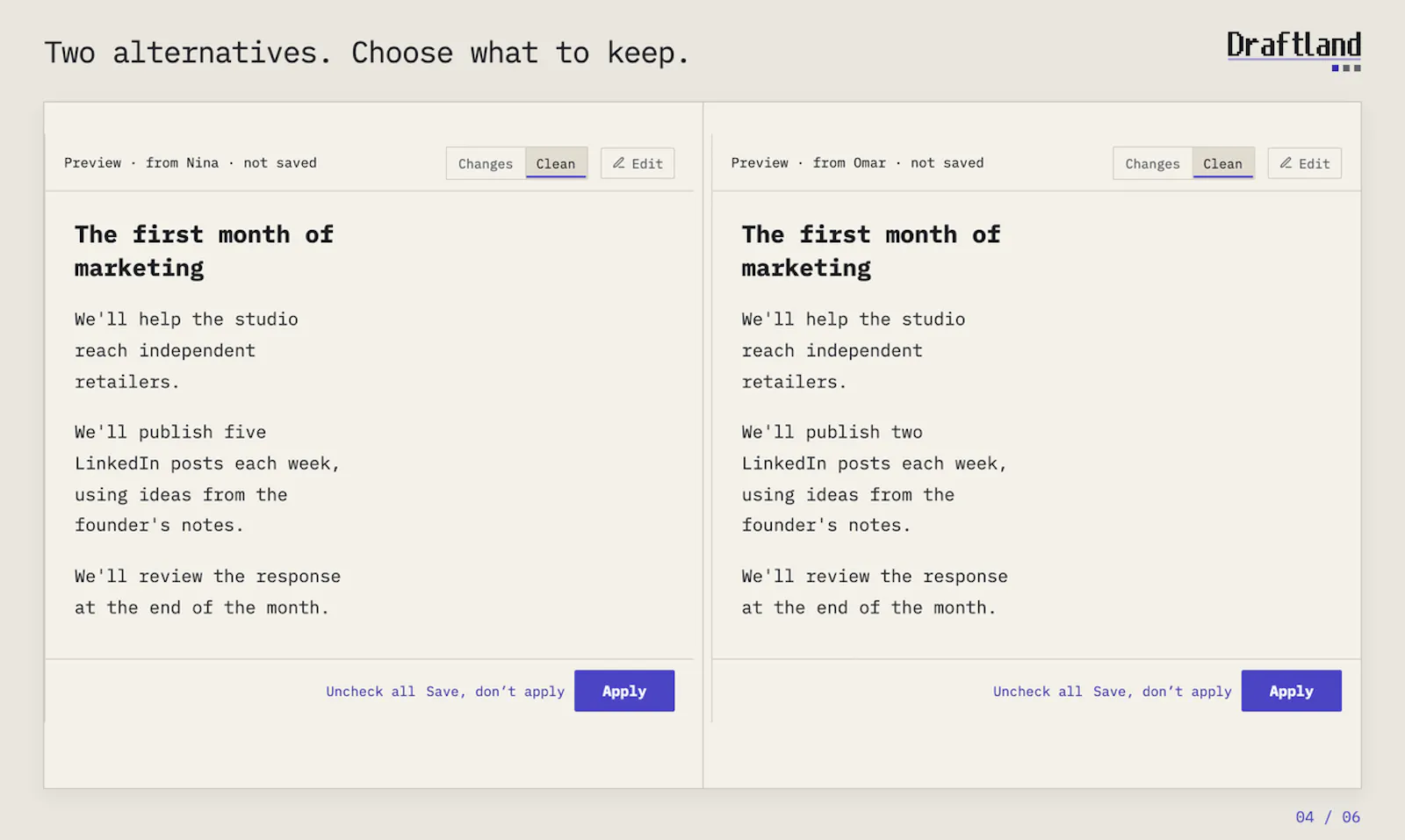Click Uncheck all under Omar's preview
The width and height of the screenshot is (1405, 840).
(x=1037, y=692)
